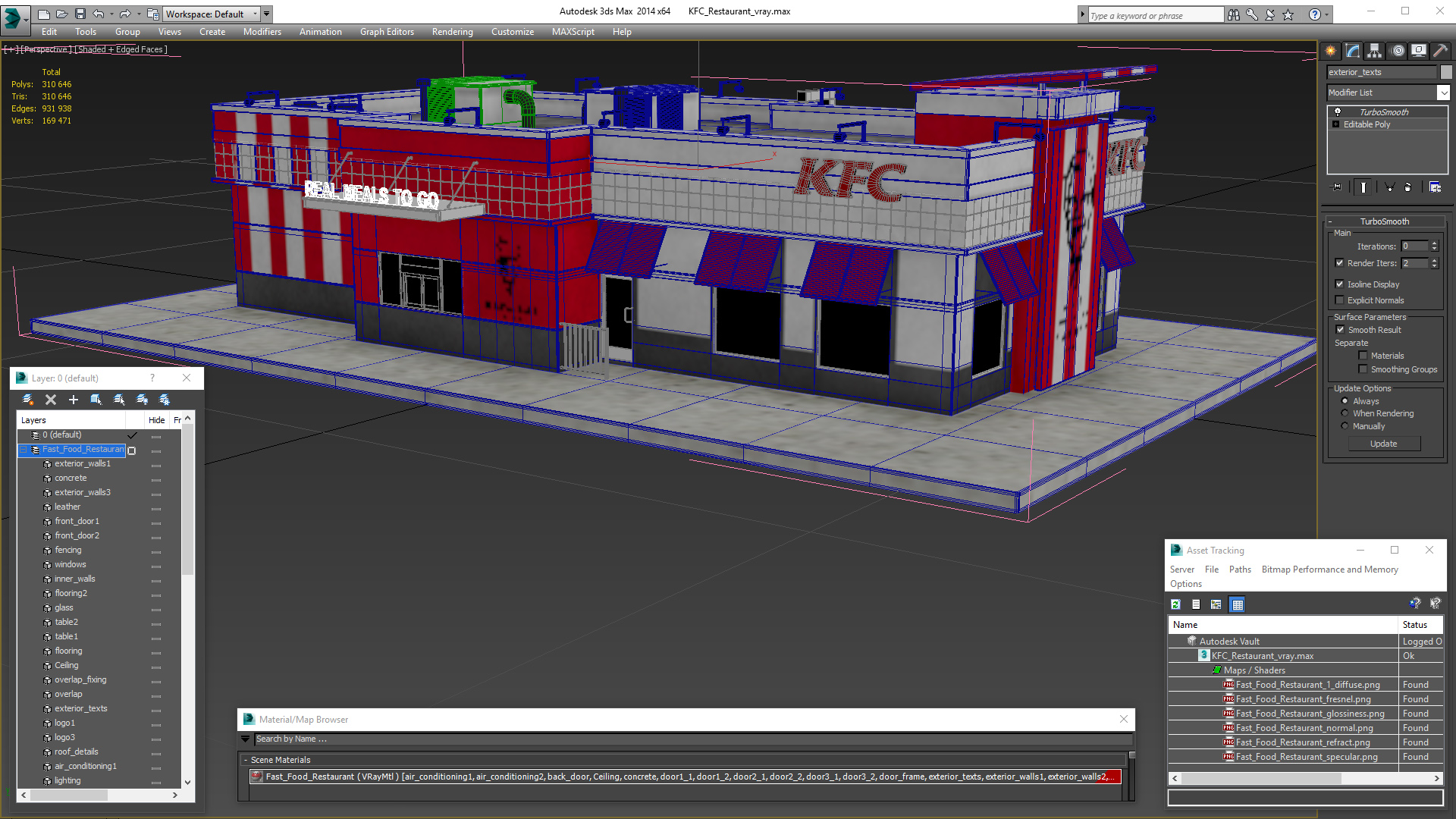Open the Graph Editors menu
This screenshot has height=819, width=1456.
pos(387,32)
